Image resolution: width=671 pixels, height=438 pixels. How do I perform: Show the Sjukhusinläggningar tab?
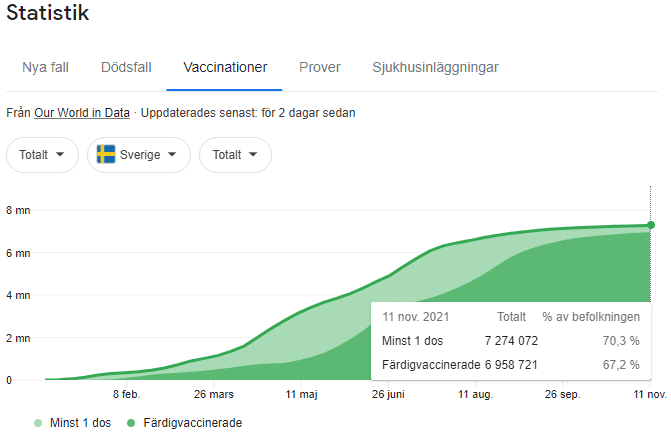(x=435, y=68)
